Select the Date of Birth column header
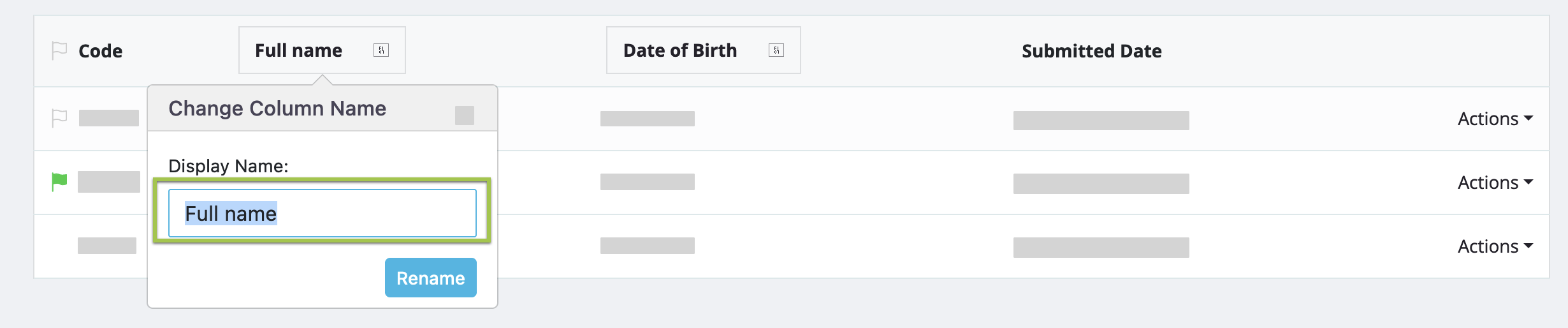Viewport: 1568px width, 328px height. pos(679,50)
